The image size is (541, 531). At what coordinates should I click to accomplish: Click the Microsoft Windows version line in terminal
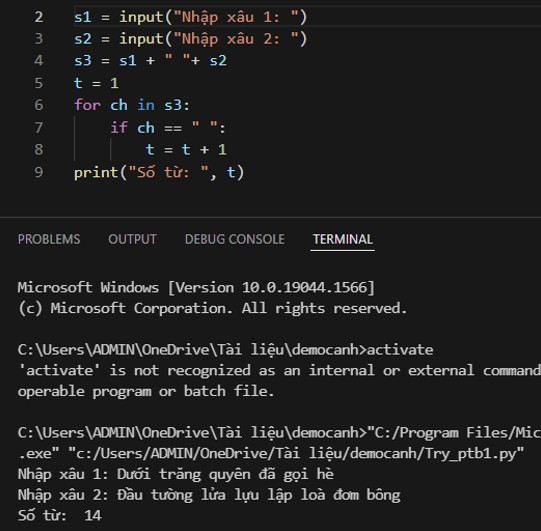pyautogui.click(x=196, y=287)
